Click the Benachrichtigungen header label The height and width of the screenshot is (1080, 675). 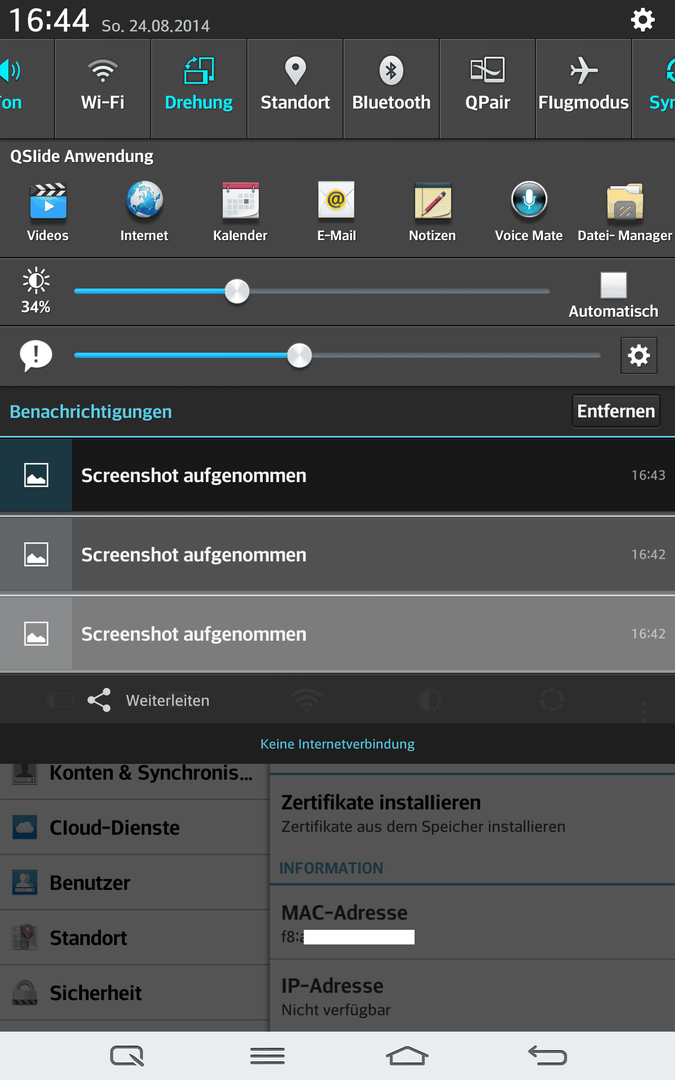(91, 411)
